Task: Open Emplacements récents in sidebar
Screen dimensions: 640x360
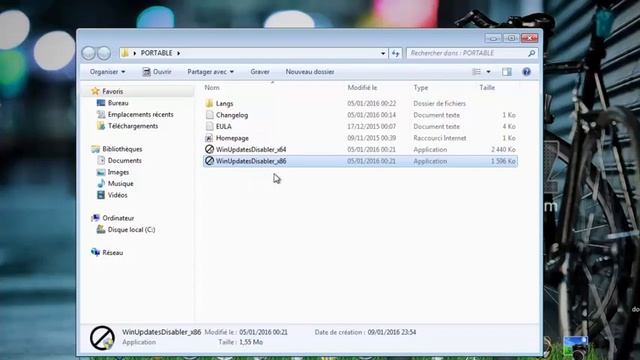Action: (140, 114)
